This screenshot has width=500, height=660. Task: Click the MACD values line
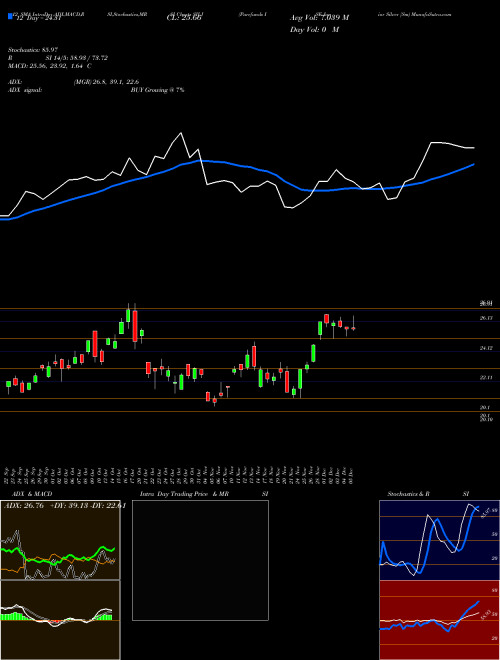(50, 66)
